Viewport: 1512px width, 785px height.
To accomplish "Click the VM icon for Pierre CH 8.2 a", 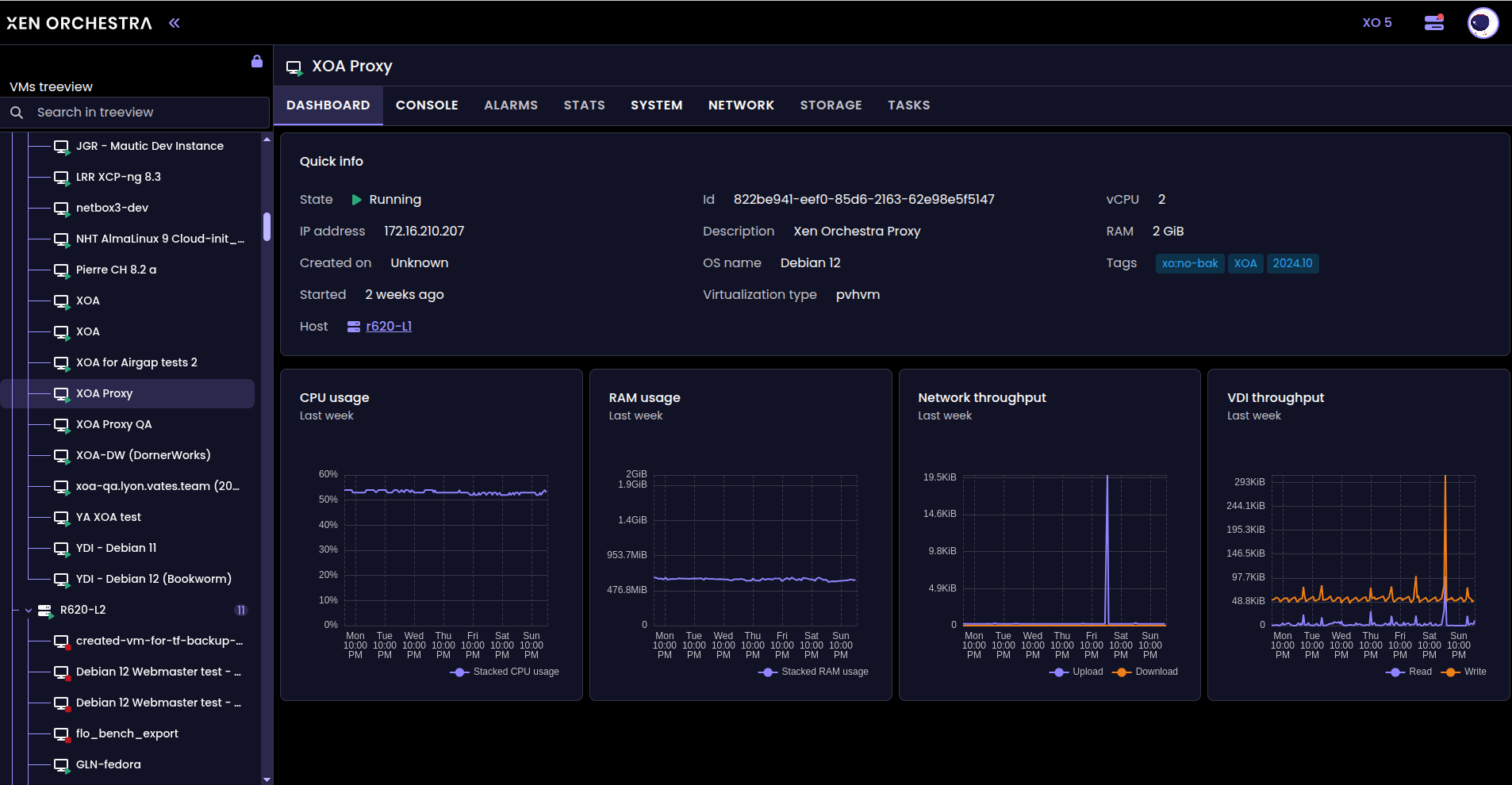I will pos(62,270).
